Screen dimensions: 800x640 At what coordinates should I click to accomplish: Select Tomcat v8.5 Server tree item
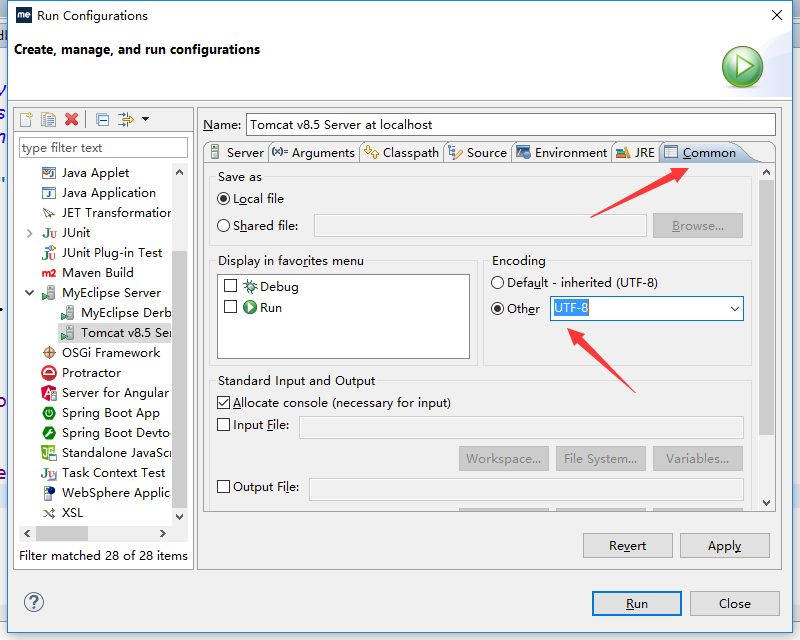tap(115, 333)
